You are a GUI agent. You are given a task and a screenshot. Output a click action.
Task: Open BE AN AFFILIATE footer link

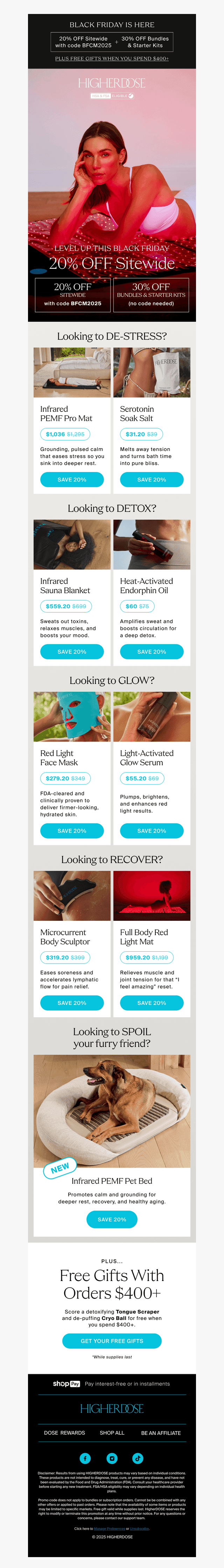point(161,1433)
